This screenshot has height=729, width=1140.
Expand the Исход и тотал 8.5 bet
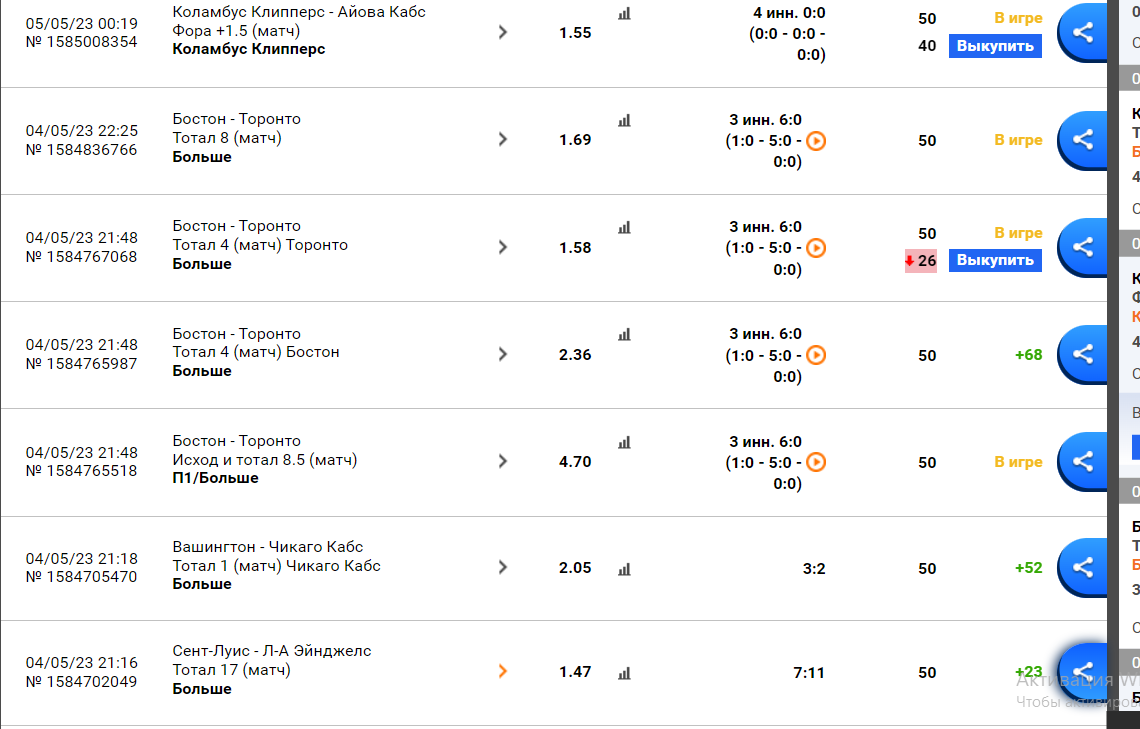(x=502, y=461)
